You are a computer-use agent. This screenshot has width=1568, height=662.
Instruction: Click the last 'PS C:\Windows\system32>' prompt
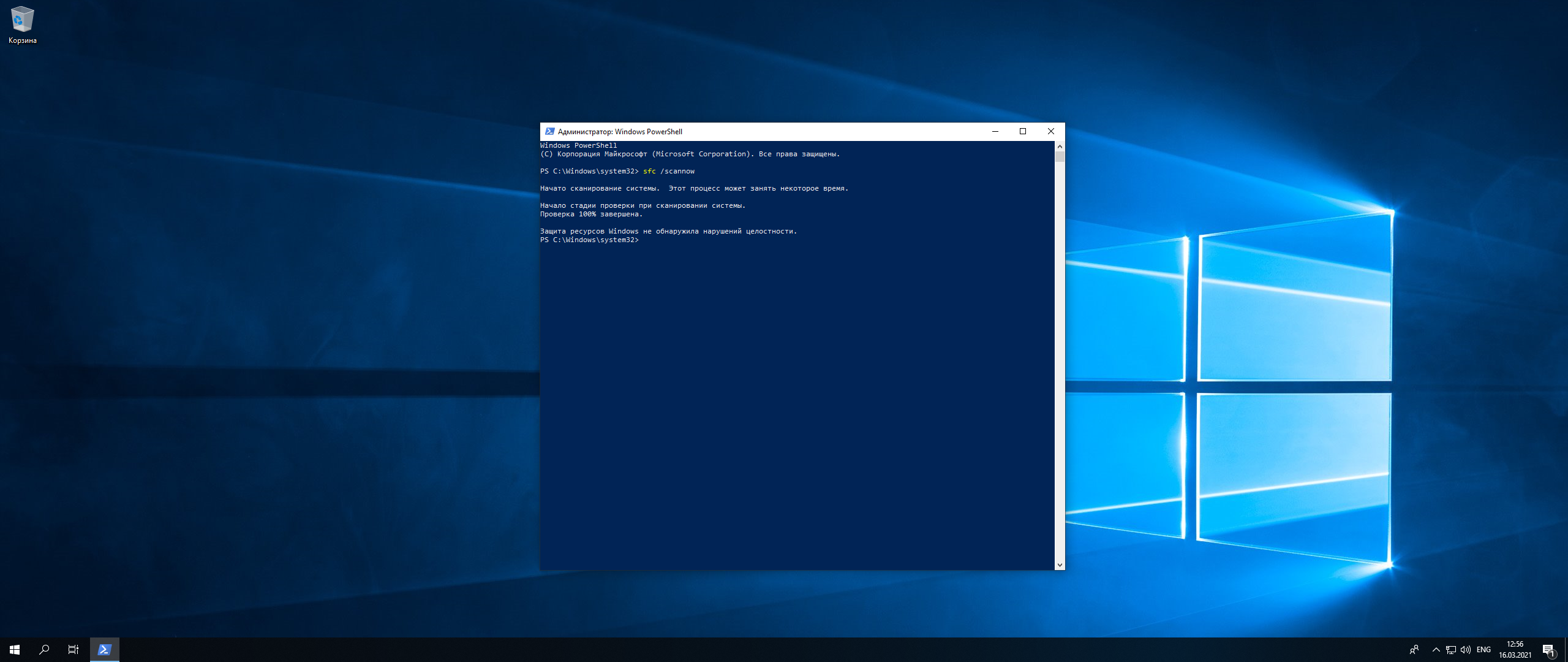pos(589,240)
